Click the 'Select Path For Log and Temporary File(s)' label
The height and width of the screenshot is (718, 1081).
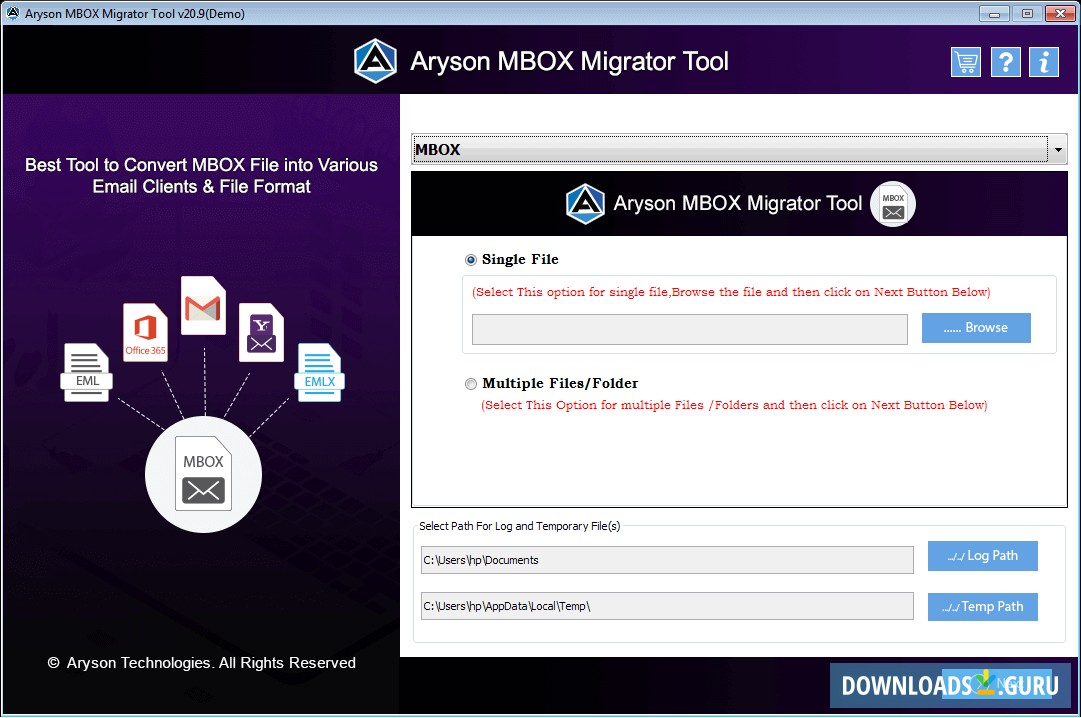pyautogui.click(x=519, y=526)
